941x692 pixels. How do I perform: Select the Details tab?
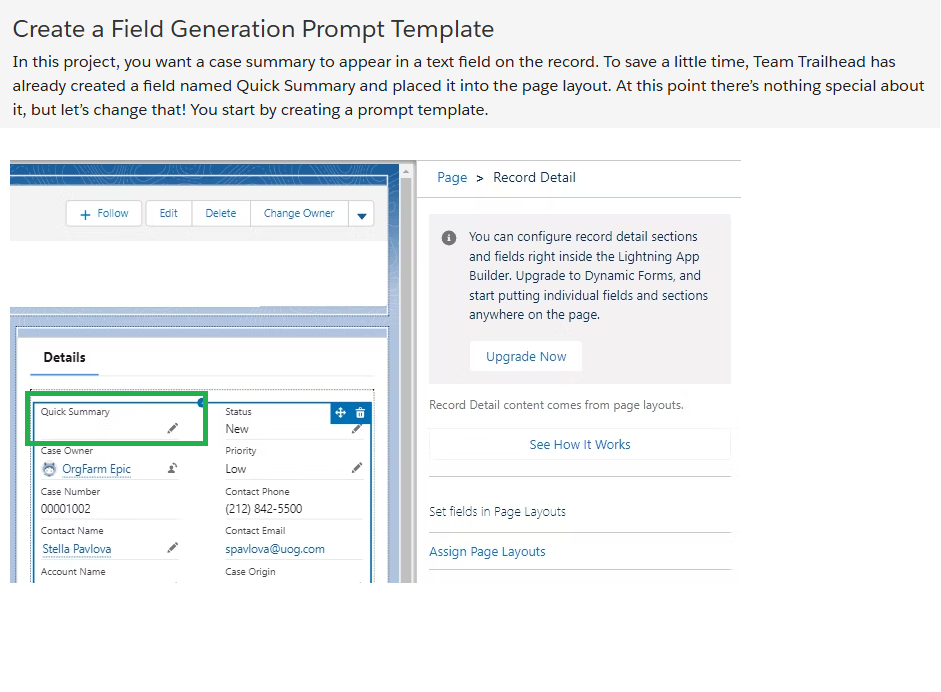pyautogui.click(x=64, y=358)
